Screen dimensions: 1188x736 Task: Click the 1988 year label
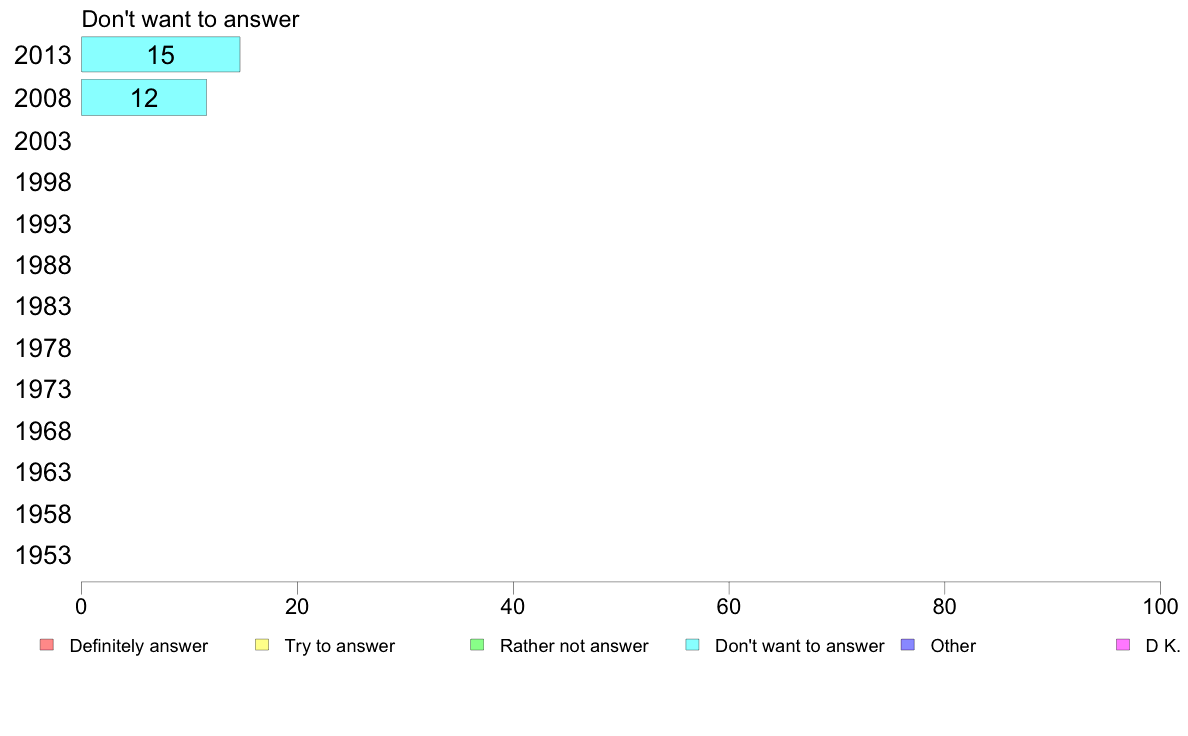pyautogui.click(x=42, y=265)
